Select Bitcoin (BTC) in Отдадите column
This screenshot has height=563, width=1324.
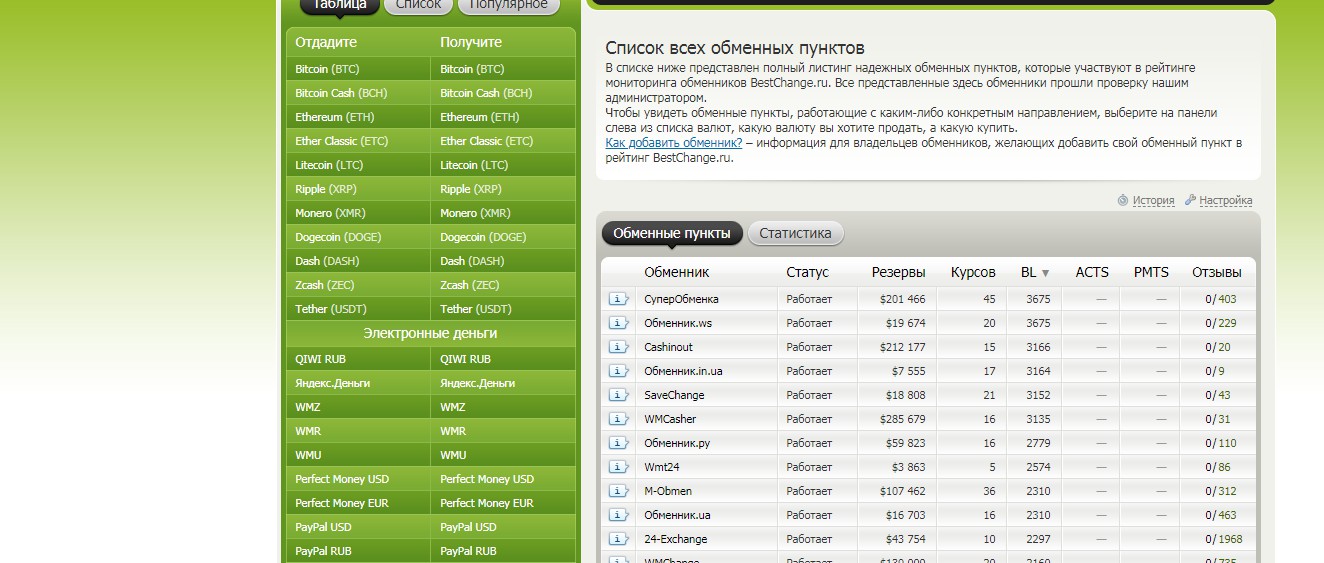[358, 69]
